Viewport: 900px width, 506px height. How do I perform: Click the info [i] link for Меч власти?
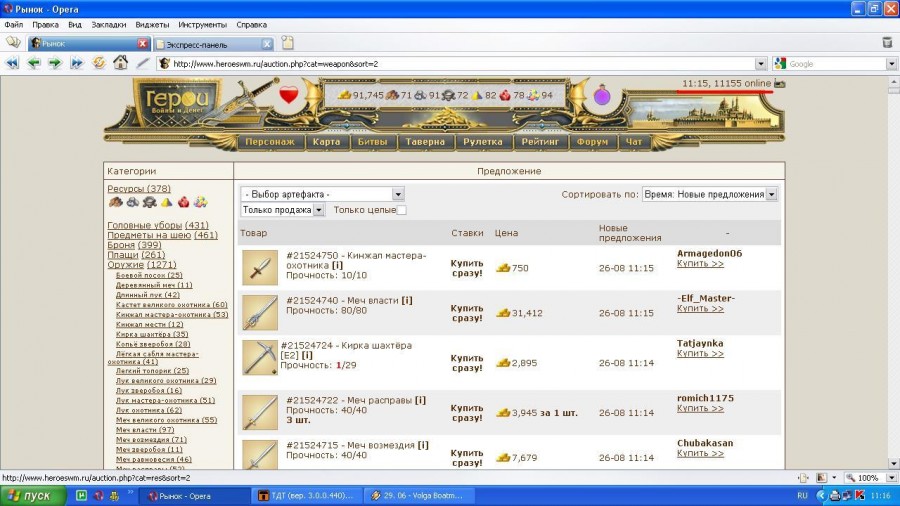[407, 300]
